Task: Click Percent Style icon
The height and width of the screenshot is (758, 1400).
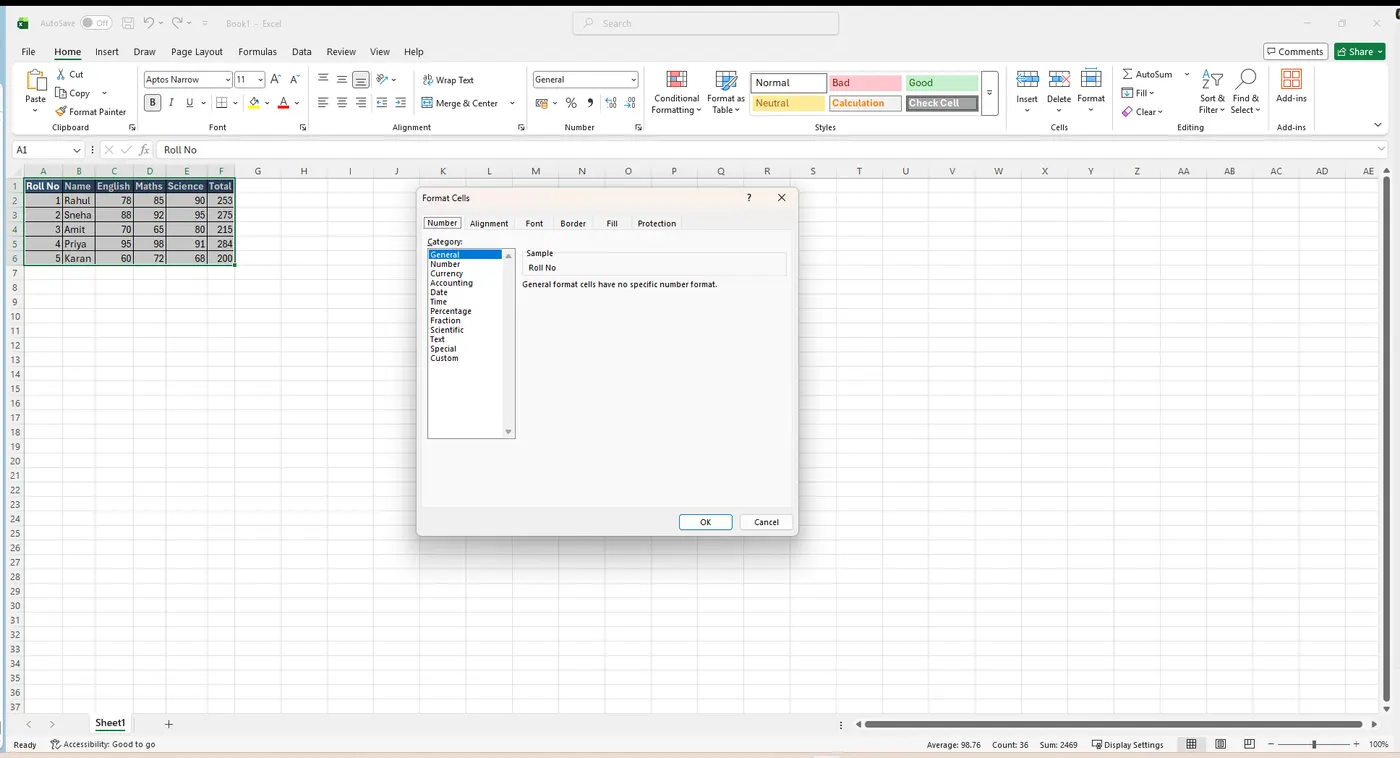Action: coord(571,103)
